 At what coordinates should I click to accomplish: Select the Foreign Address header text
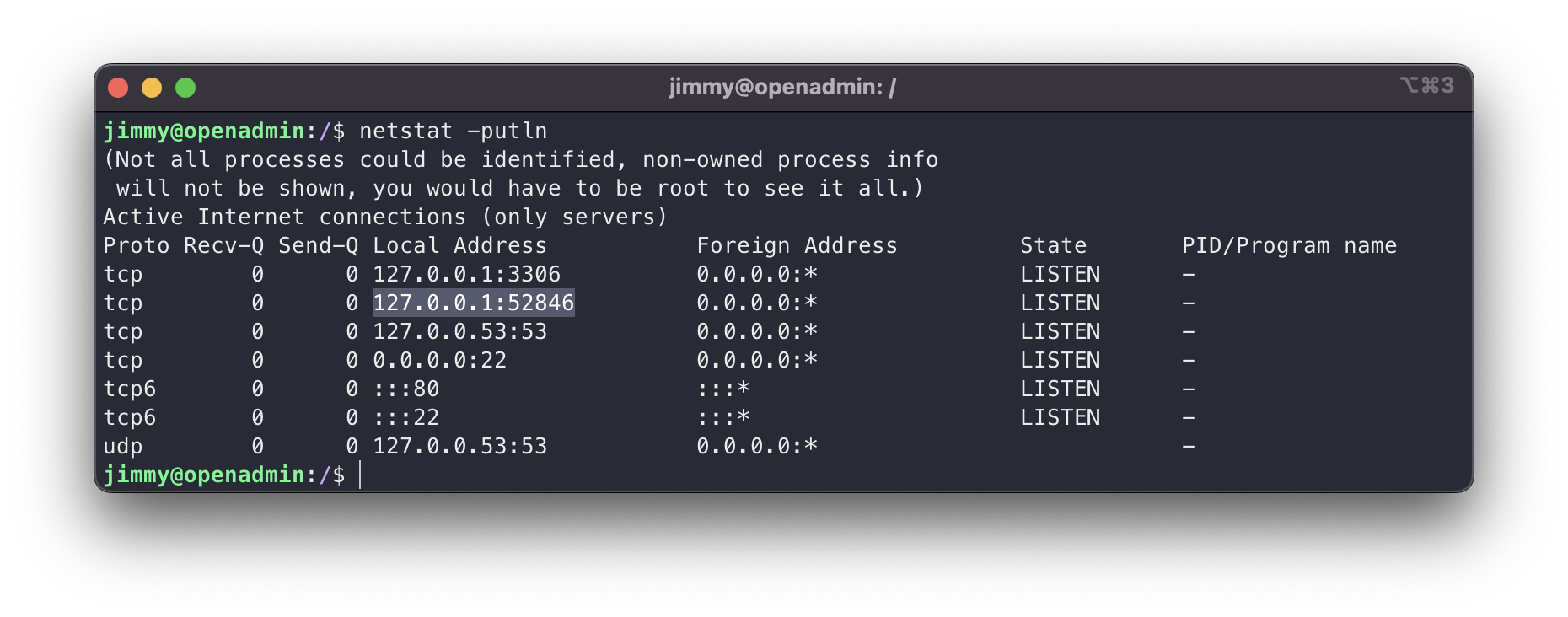click(797, 245)
